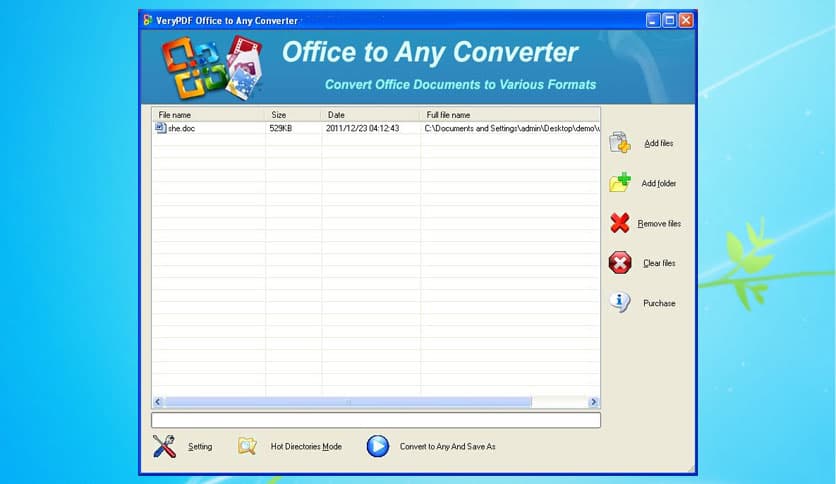Click the Hot Directories Mode label
Image resolution: width=836 pixels, height=484 pixels.
pos(306,447)
